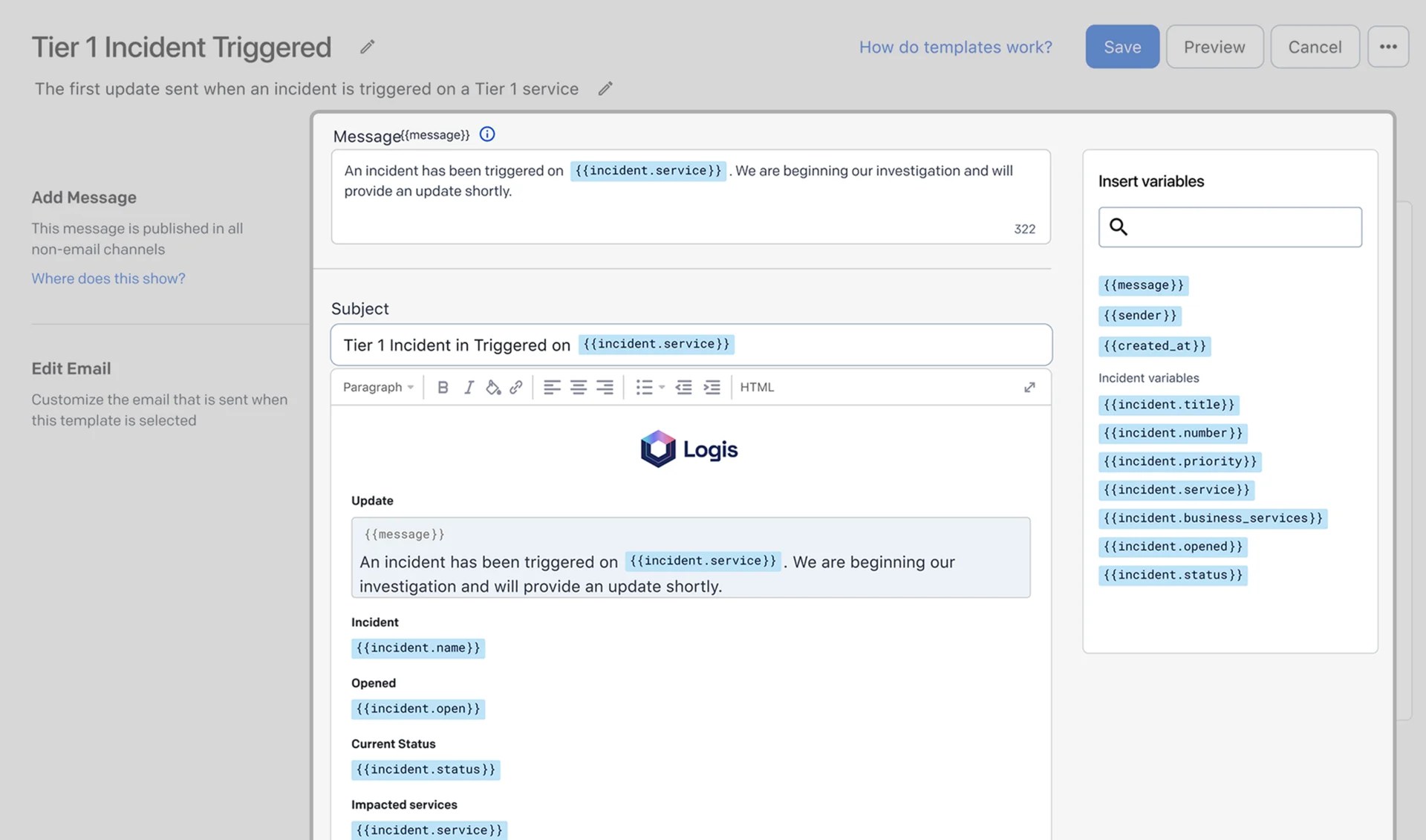This screenshot has width=1426, height=840.
Task: Open the 'How do templates work?' link
Action: pyautogui.click(x=955, y=47)
